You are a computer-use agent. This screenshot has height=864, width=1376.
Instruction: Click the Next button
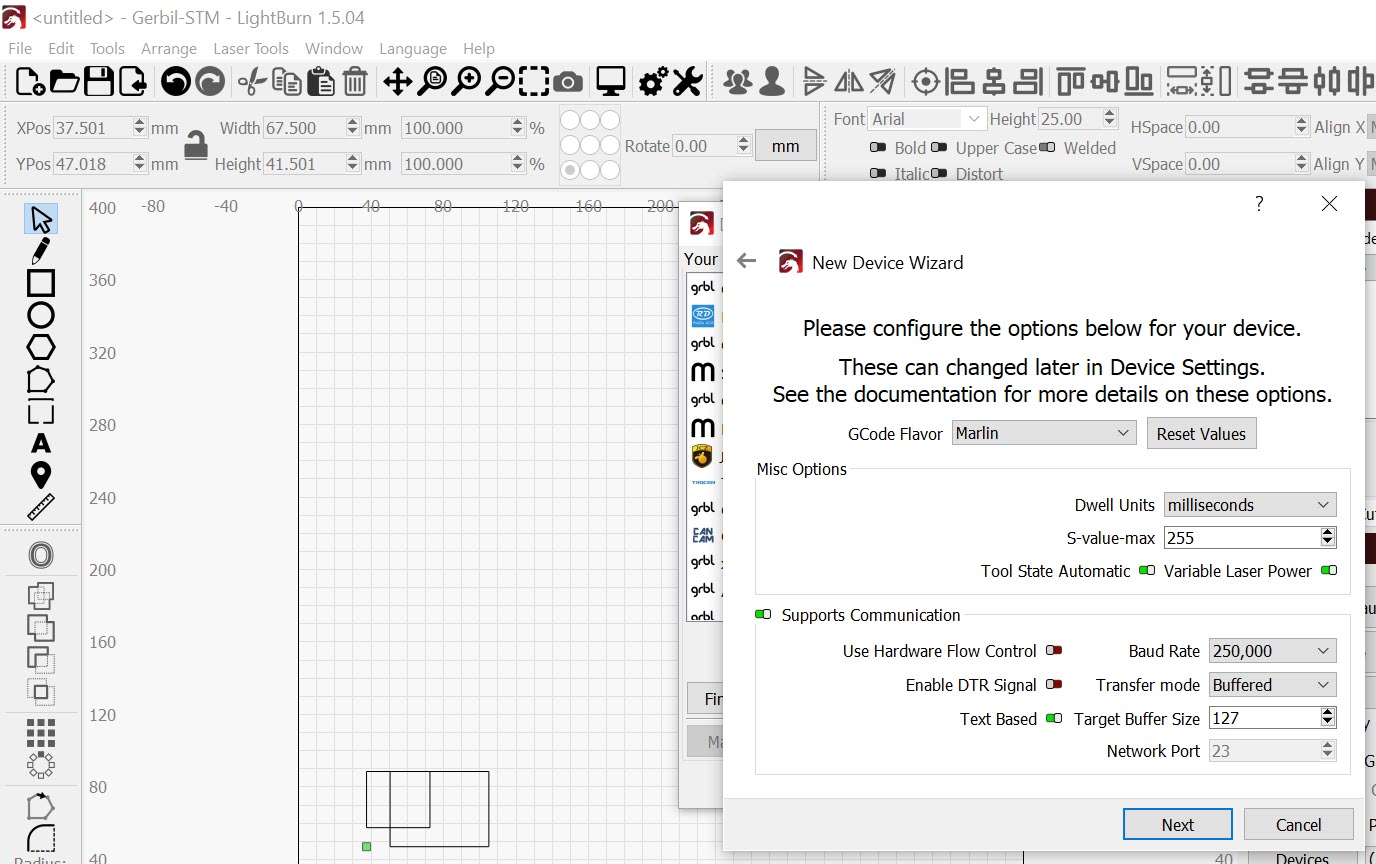tap(1177, 824)
